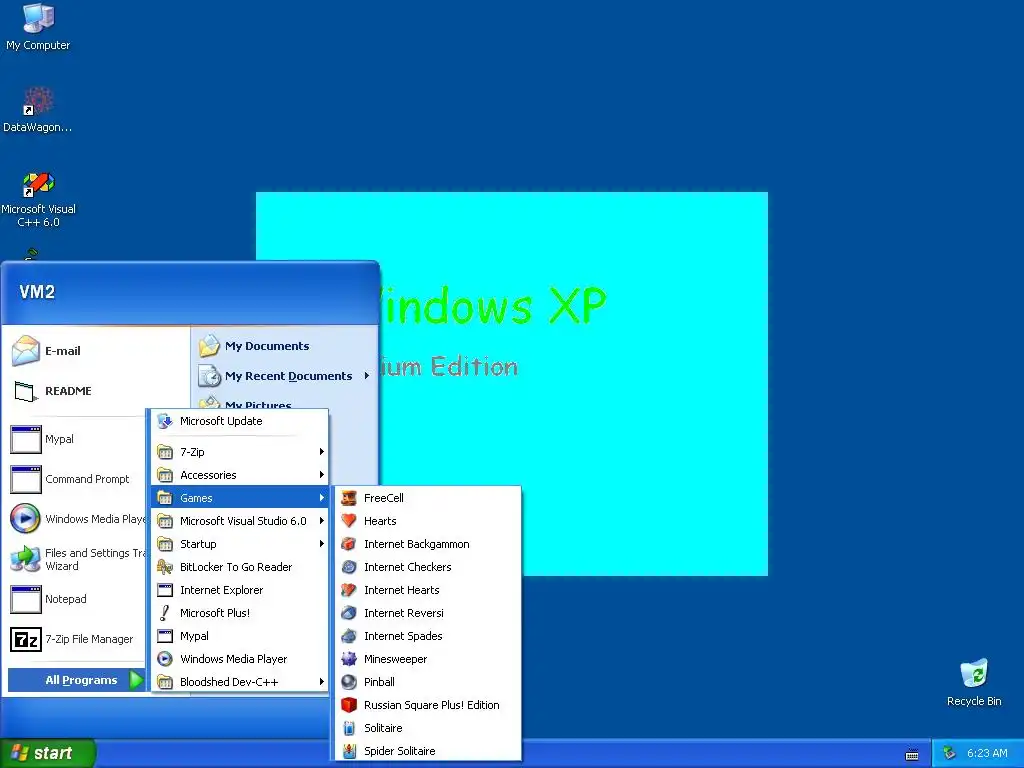
Task: Click Files and Settings Transfer Wizard icon
Action: click(25, 559)
